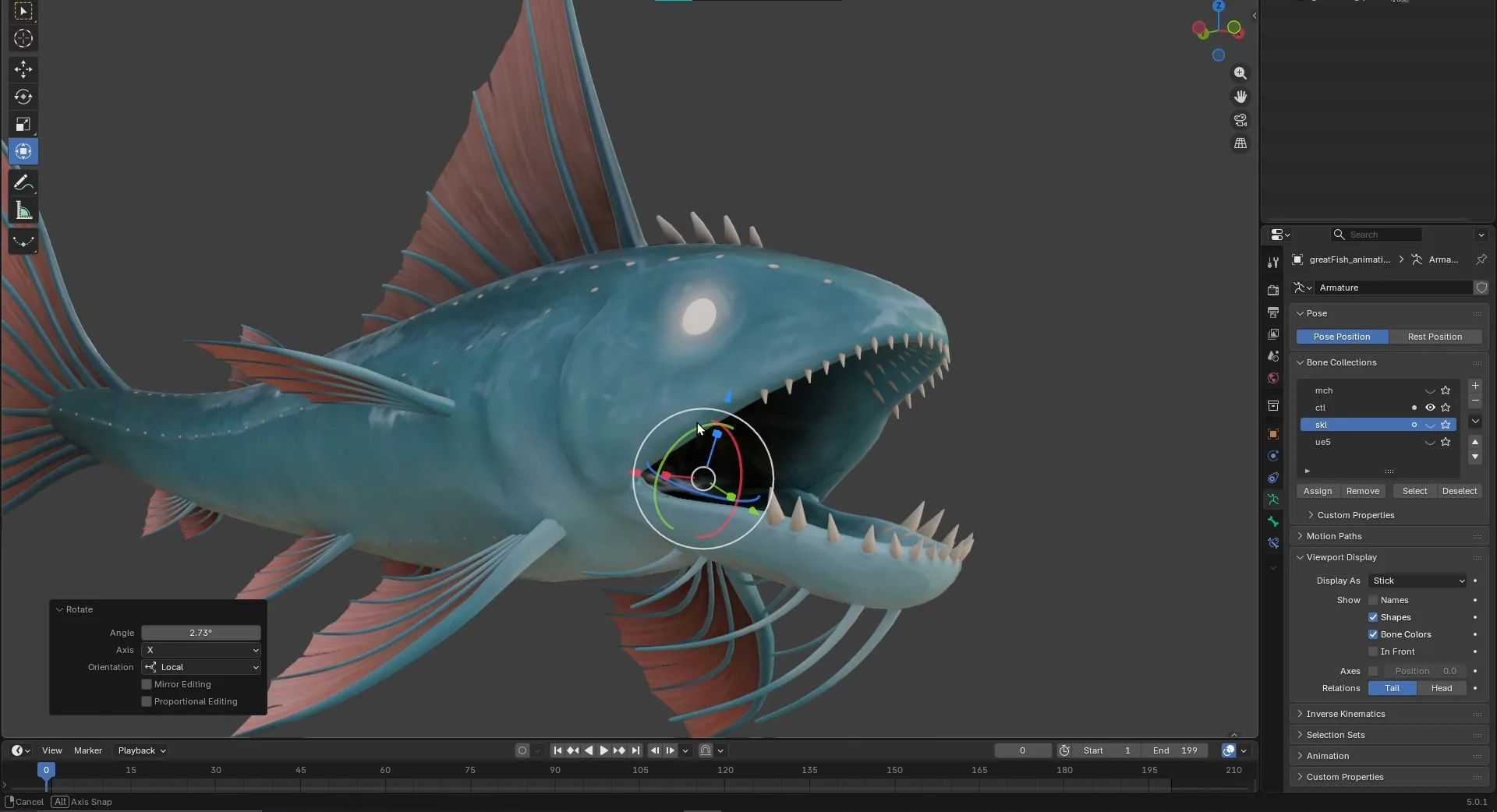Click the Angle value slider field
This screenshot has width=1497, height=812.
click(201, 633)
